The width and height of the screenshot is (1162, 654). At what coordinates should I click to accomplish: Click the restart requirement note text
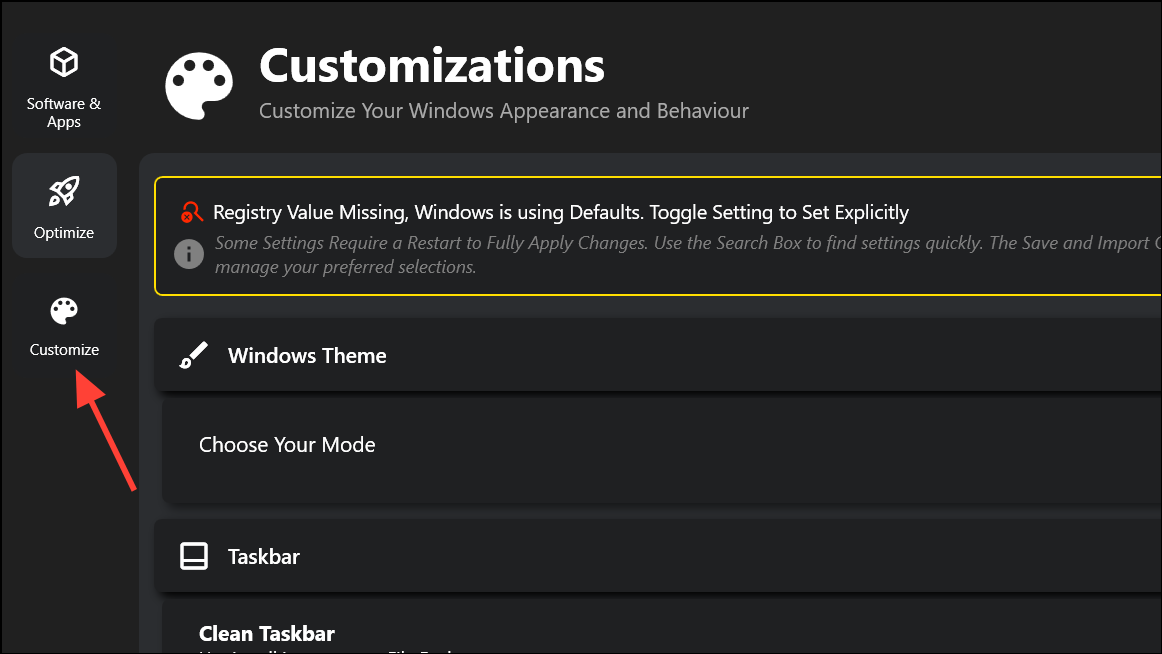[x=688, y=255]
